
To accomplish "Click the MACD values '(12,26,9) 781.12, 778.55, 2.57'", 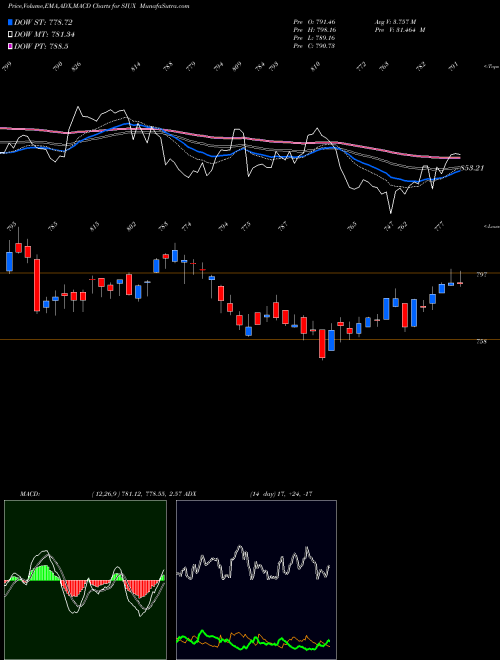I will (x=136, y=493).
